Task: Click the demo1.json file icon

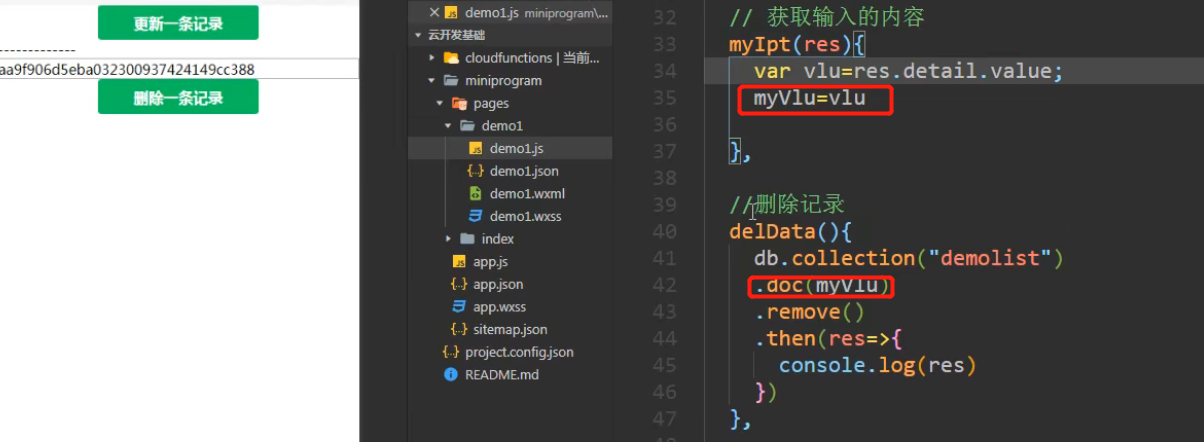Action: 476,171
